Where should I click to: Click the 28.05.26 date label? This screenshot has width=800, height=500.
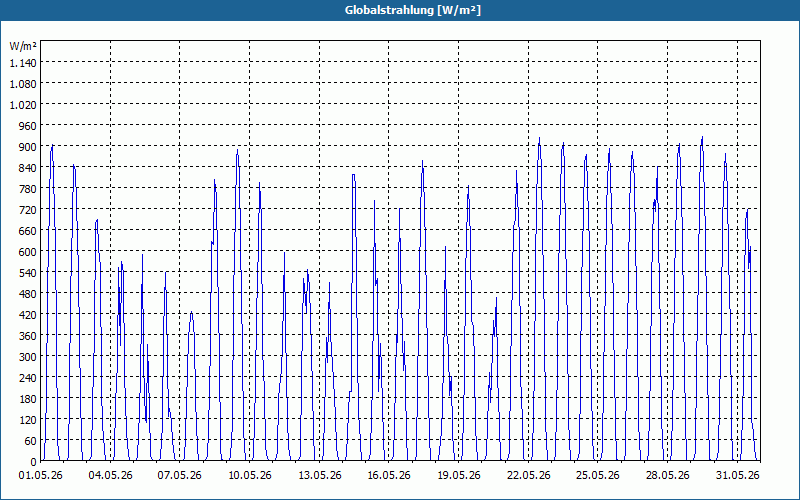coord(667,476)
